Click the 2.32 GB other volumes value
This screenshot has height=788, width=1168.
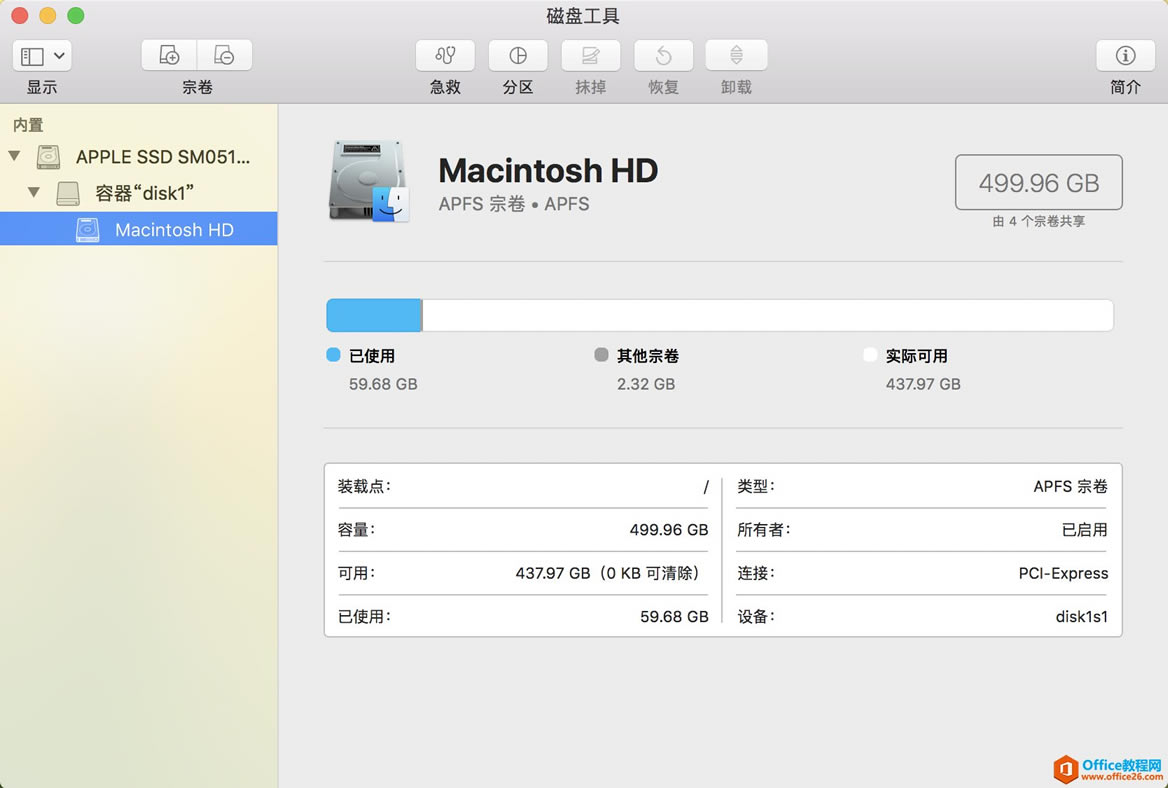646,384
